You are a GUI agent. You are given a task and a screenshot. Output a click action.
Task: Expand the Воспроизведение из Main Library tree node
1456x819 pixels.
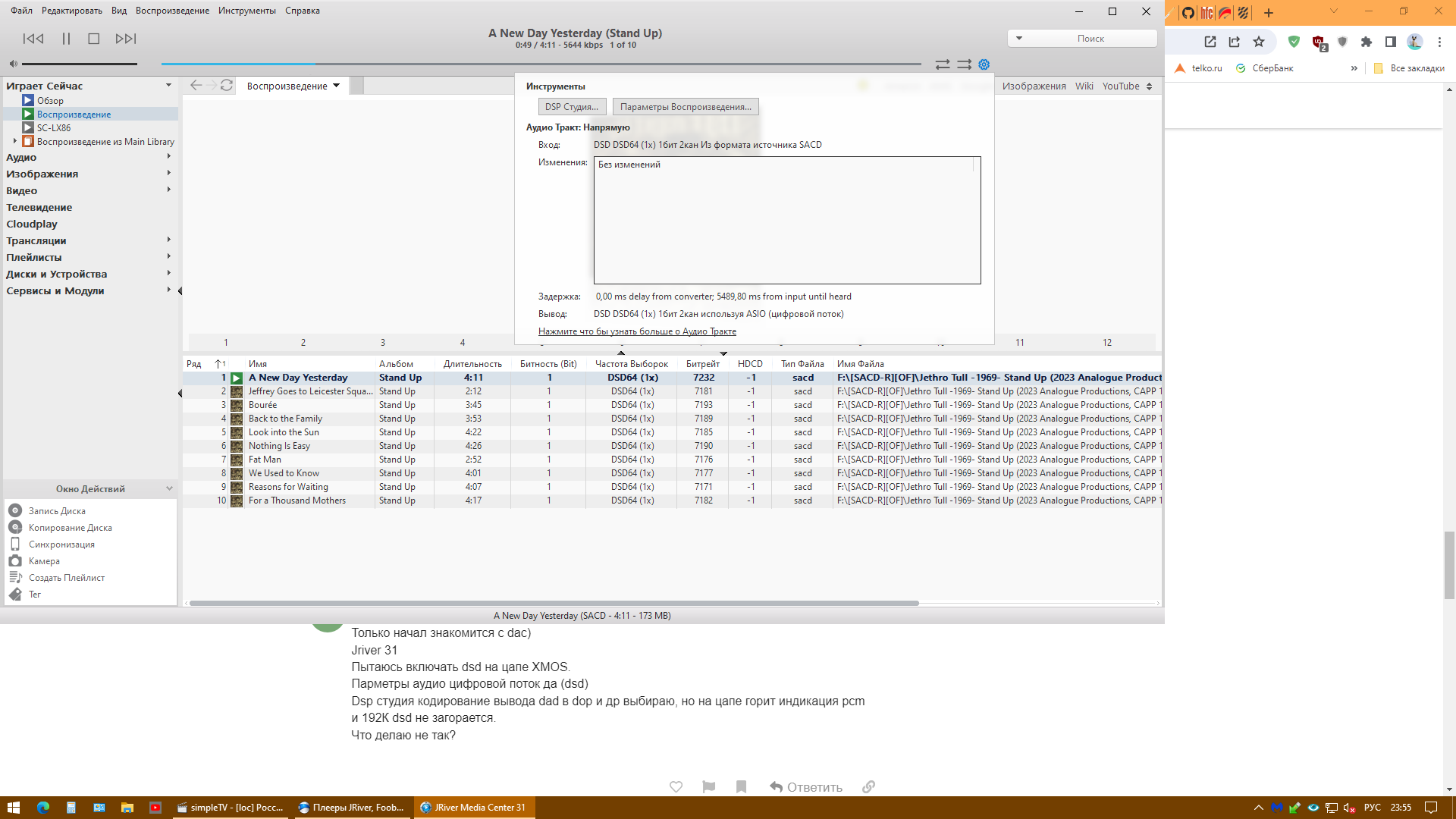(14, 141)
